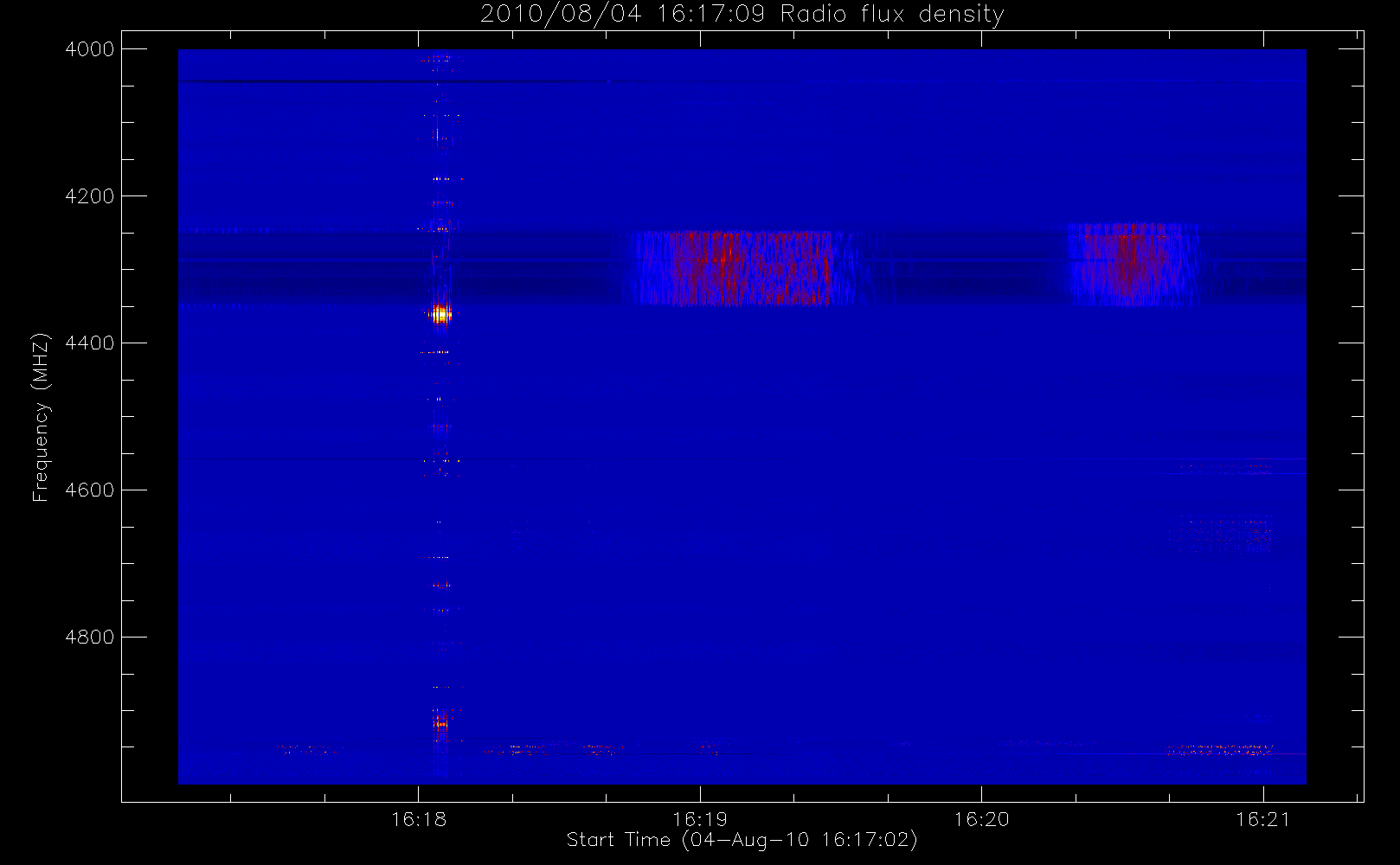The height and width of the screenshot is (865, 1400).
Task: Click the "Frequency (MHZ)" axis label
Action: tap(40, 418)
